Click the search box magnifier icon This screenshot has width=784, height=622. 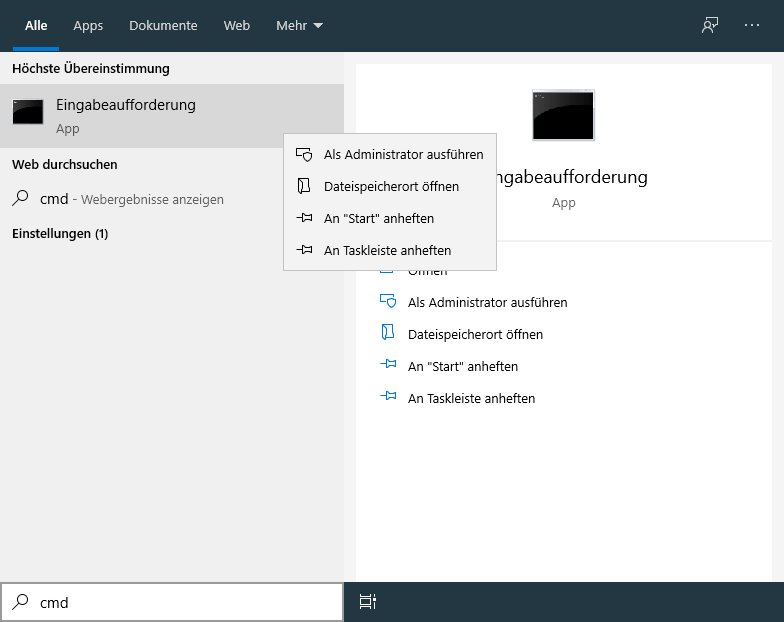[x=20, y=602]
